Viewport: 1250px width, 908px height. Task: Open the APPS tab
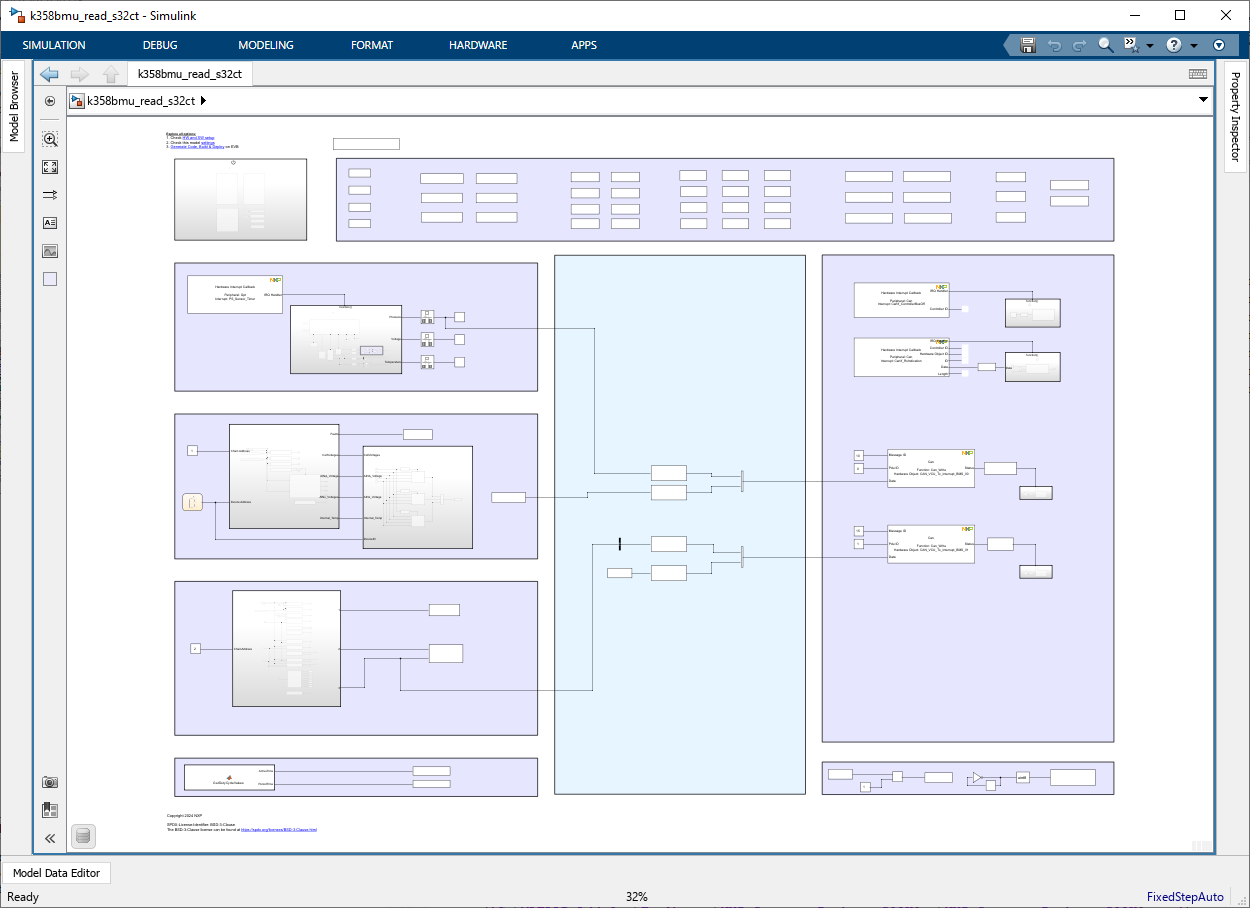coord(583,44)
